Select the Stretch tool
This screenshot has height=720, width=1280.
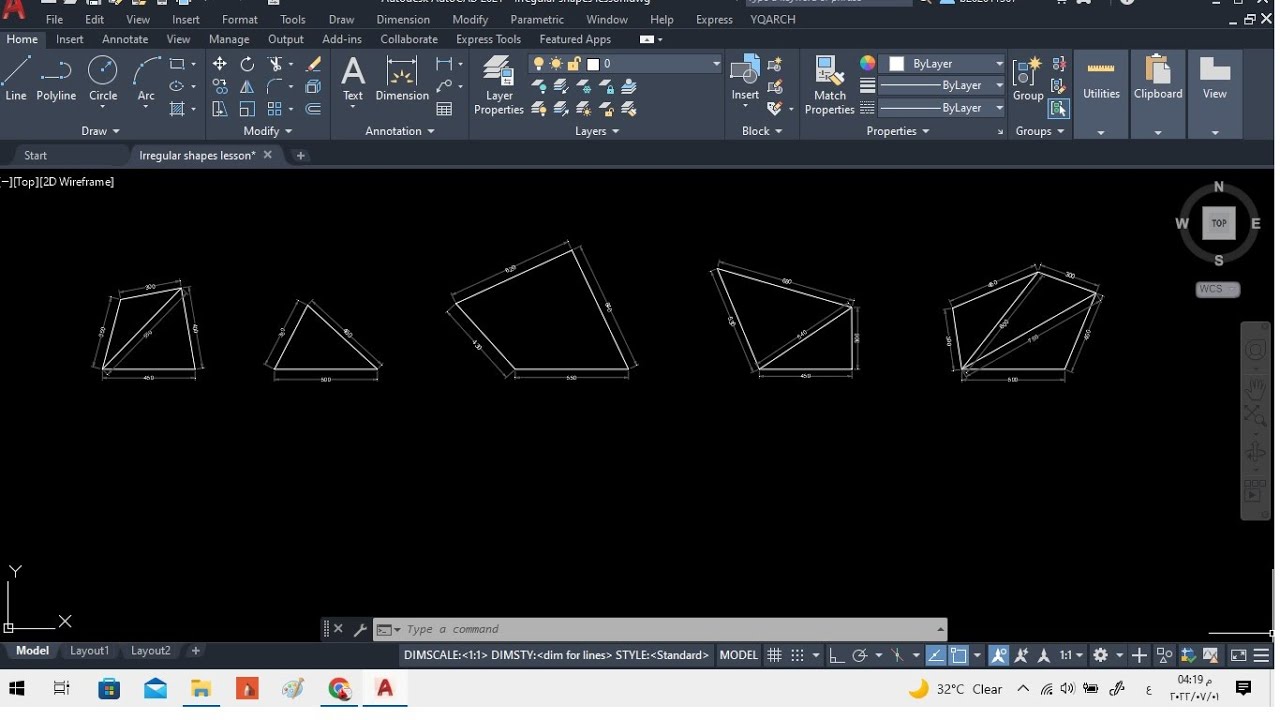point(220,109)
